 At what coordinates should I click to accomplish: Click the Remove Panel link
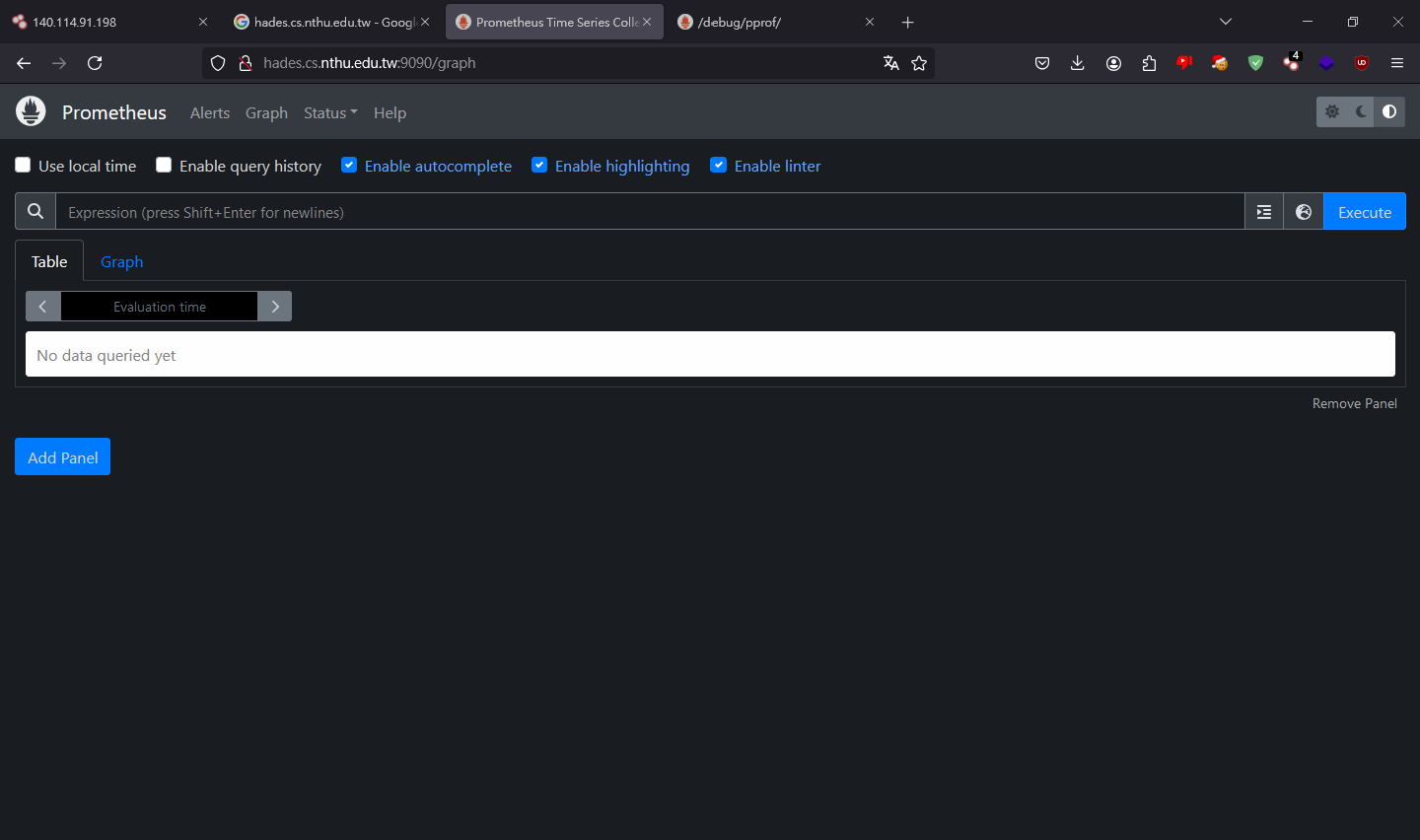point(1355,403)
